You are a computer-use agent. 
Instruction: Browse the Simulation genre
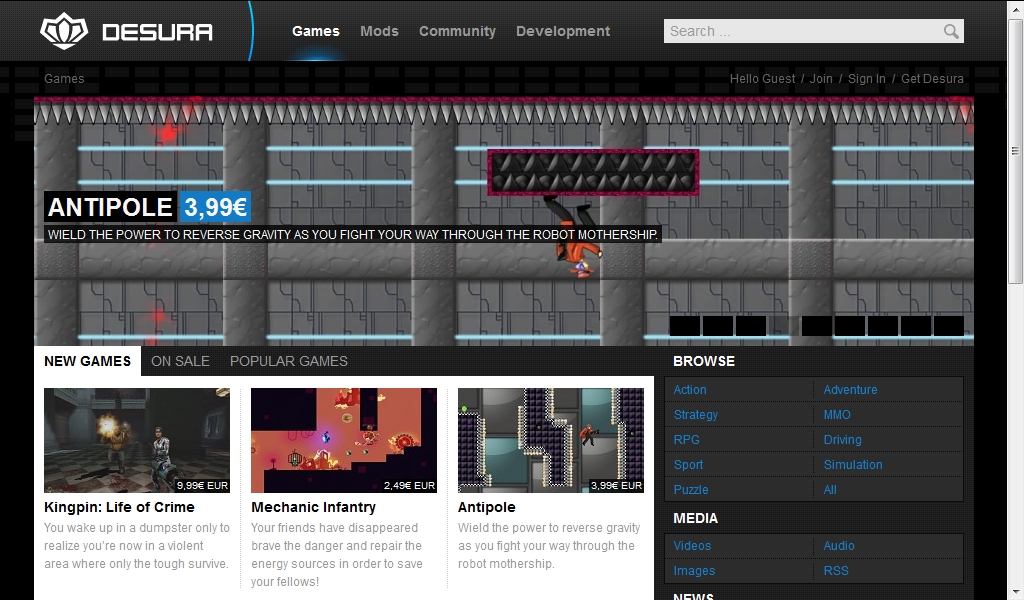point(853,465)
